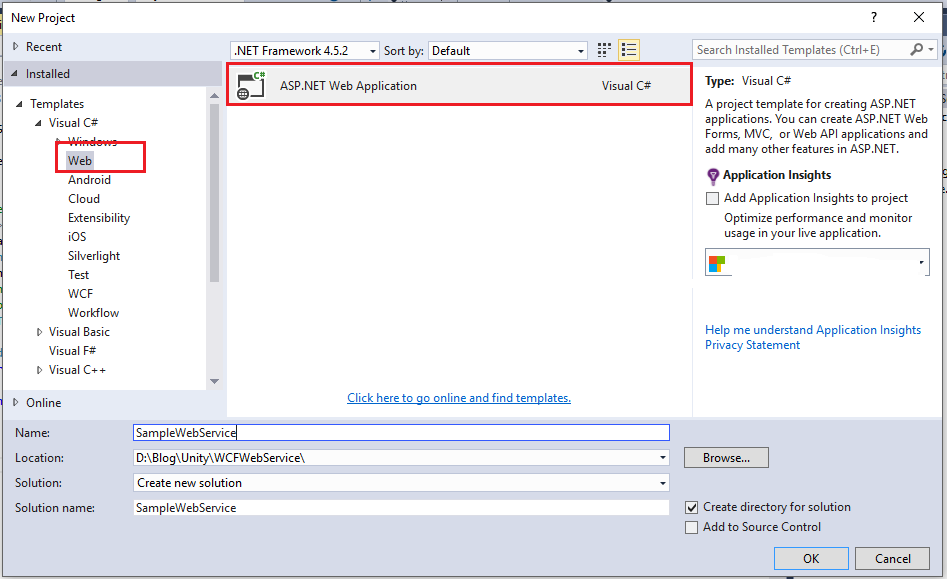Expand the Recent section
947x579 pixels.
16,46
